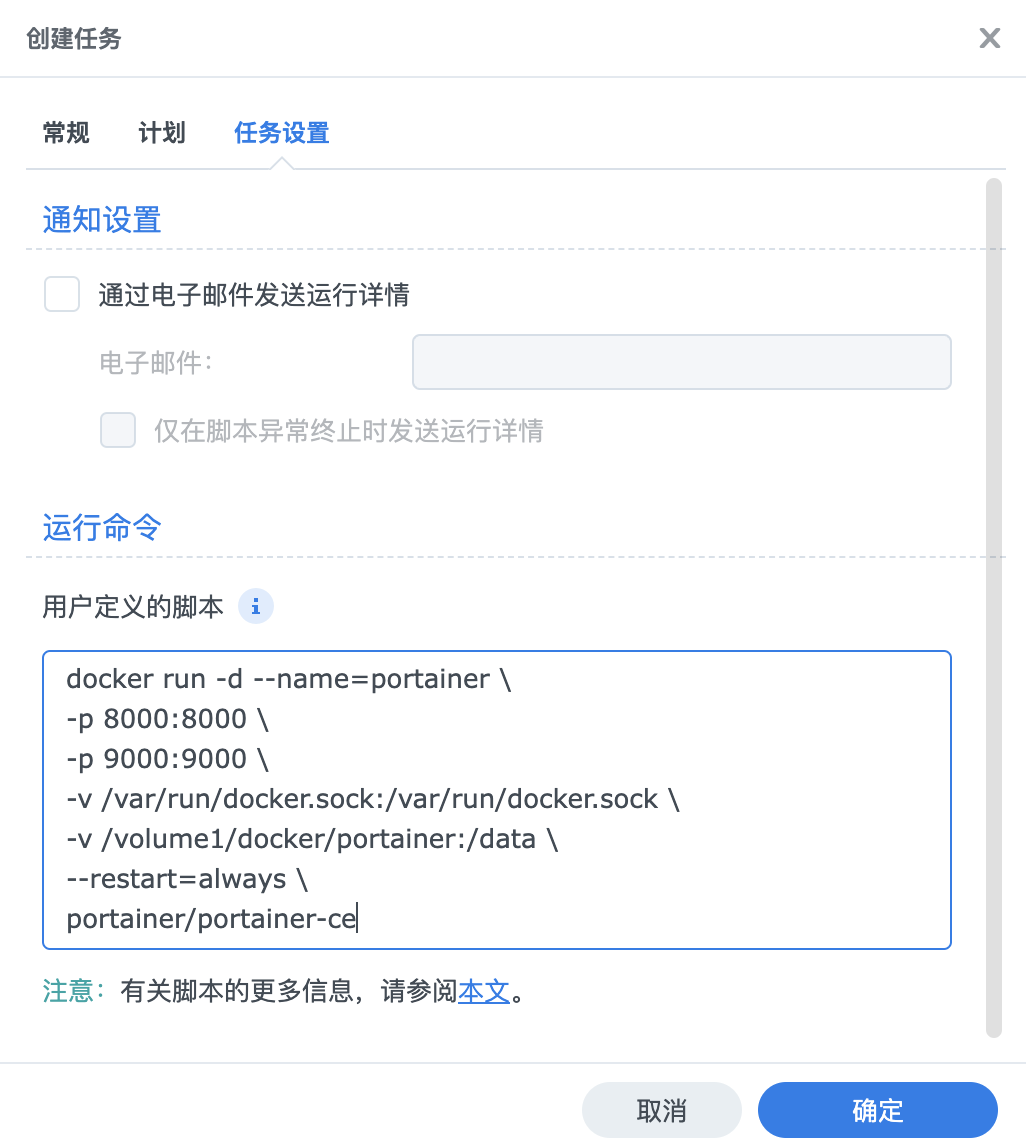Open the 本文 help link
Viewport: 1026px width, 1144px height.
click(x=484, y=992)
